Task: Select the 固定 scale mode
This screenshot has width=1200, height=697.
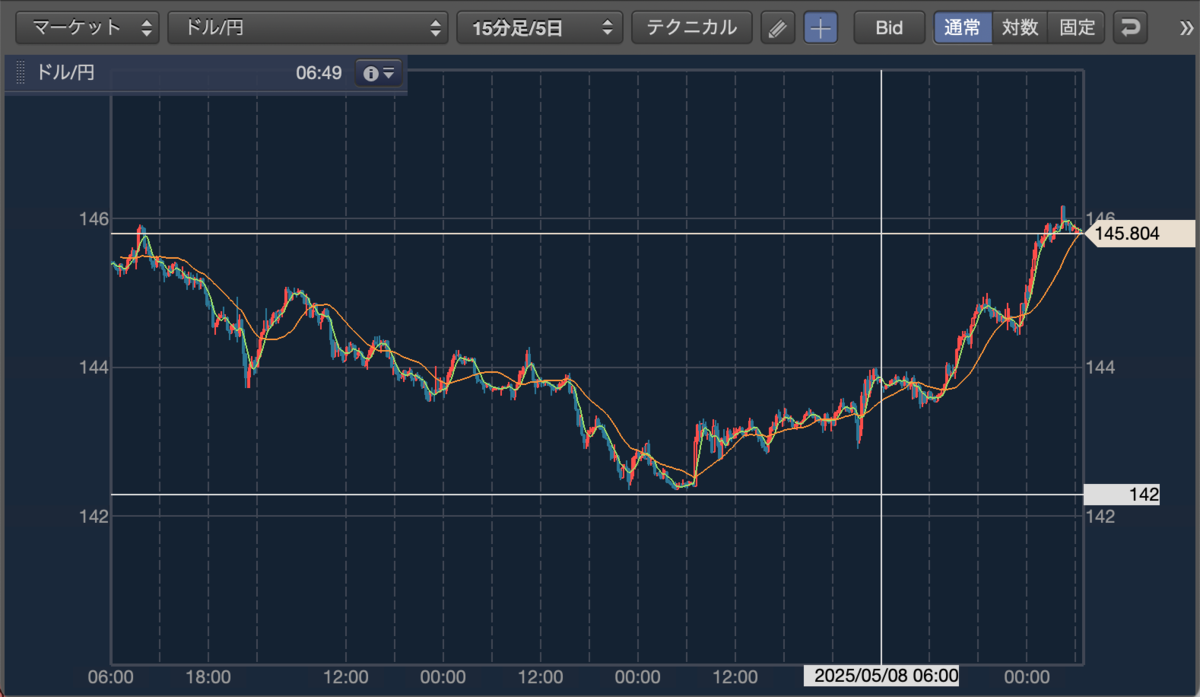Action: click(x=1077, y=27)
